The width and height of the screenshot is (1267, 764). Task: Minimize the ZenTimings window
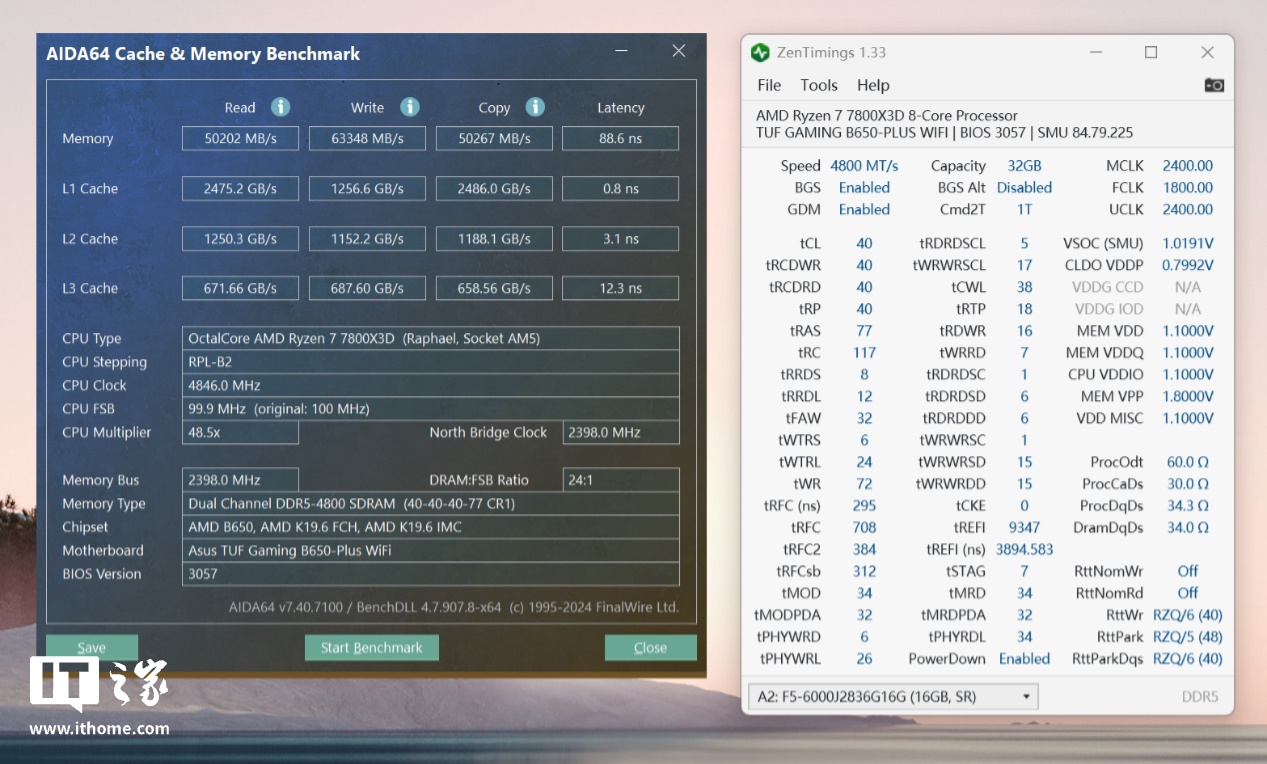coord(1094,52)
